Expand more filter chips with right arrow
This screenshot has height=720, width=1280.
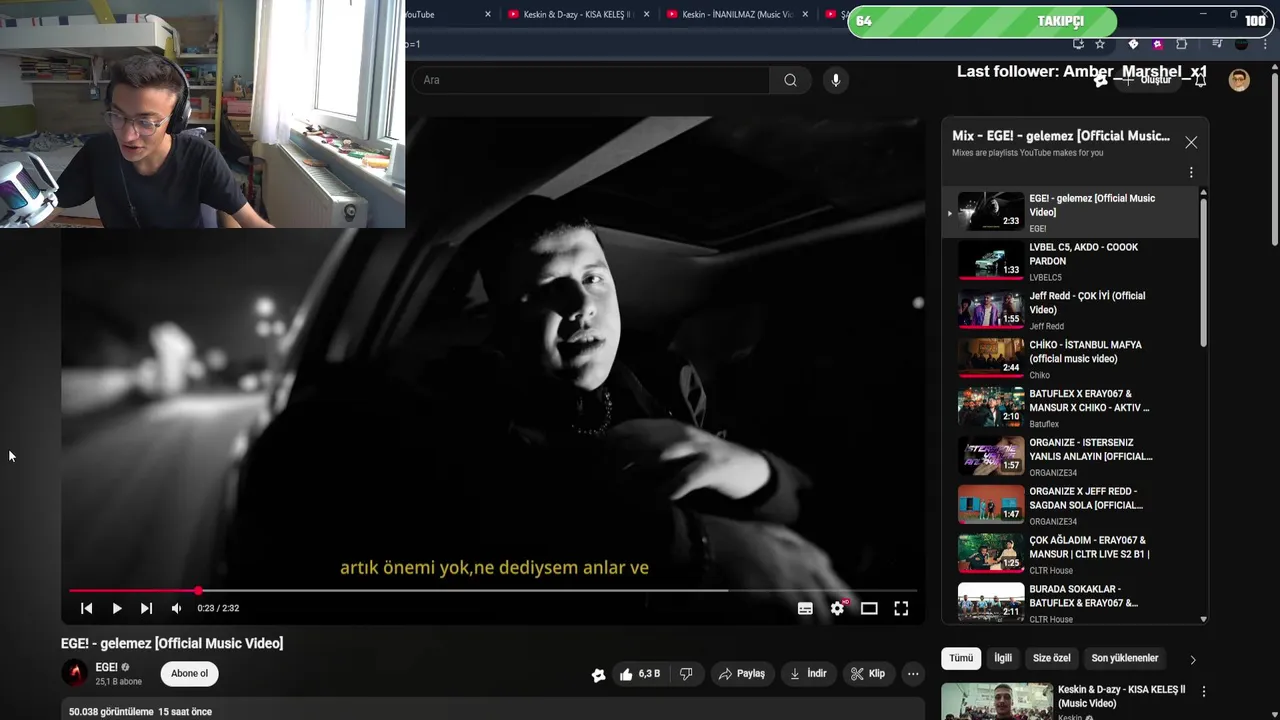point(1192,659)
